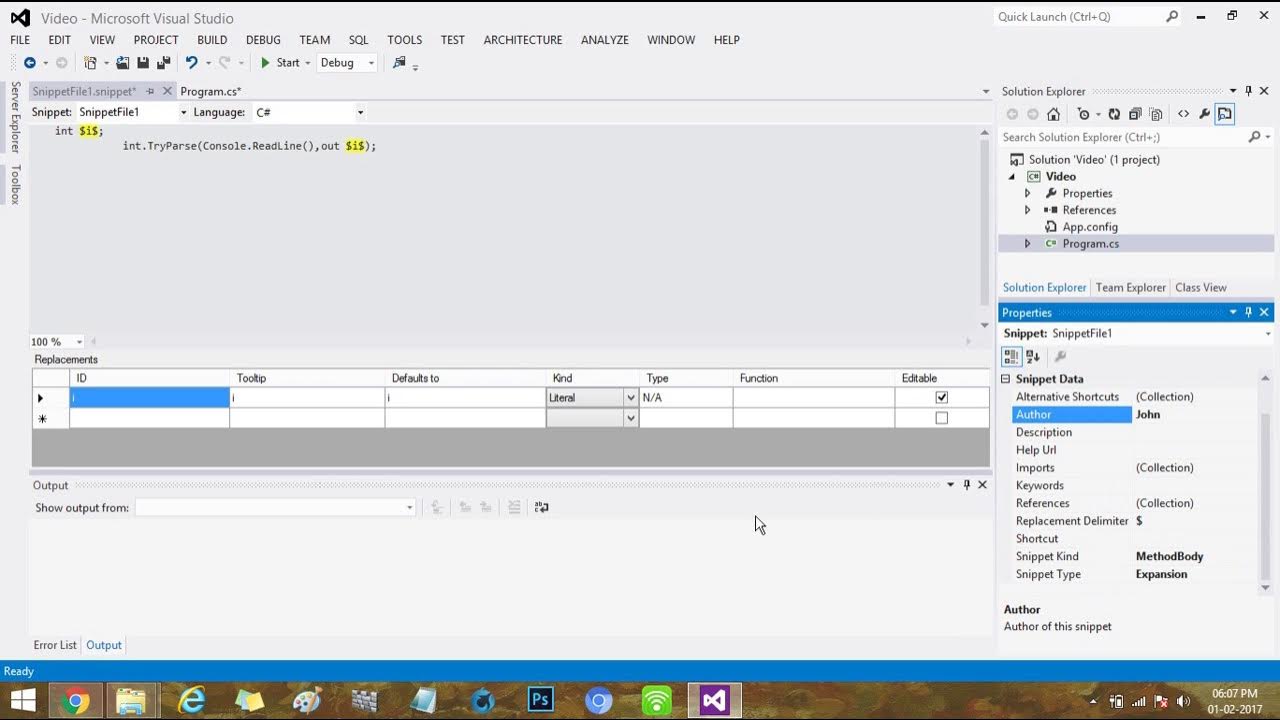Open the DEBUG menu
Viewport: 1280px width, 720px height.
[x=263, y=40]
